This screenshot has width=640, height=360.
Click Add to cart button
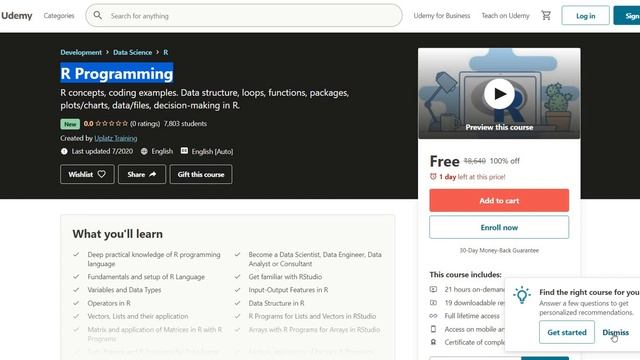click(499, 200)
